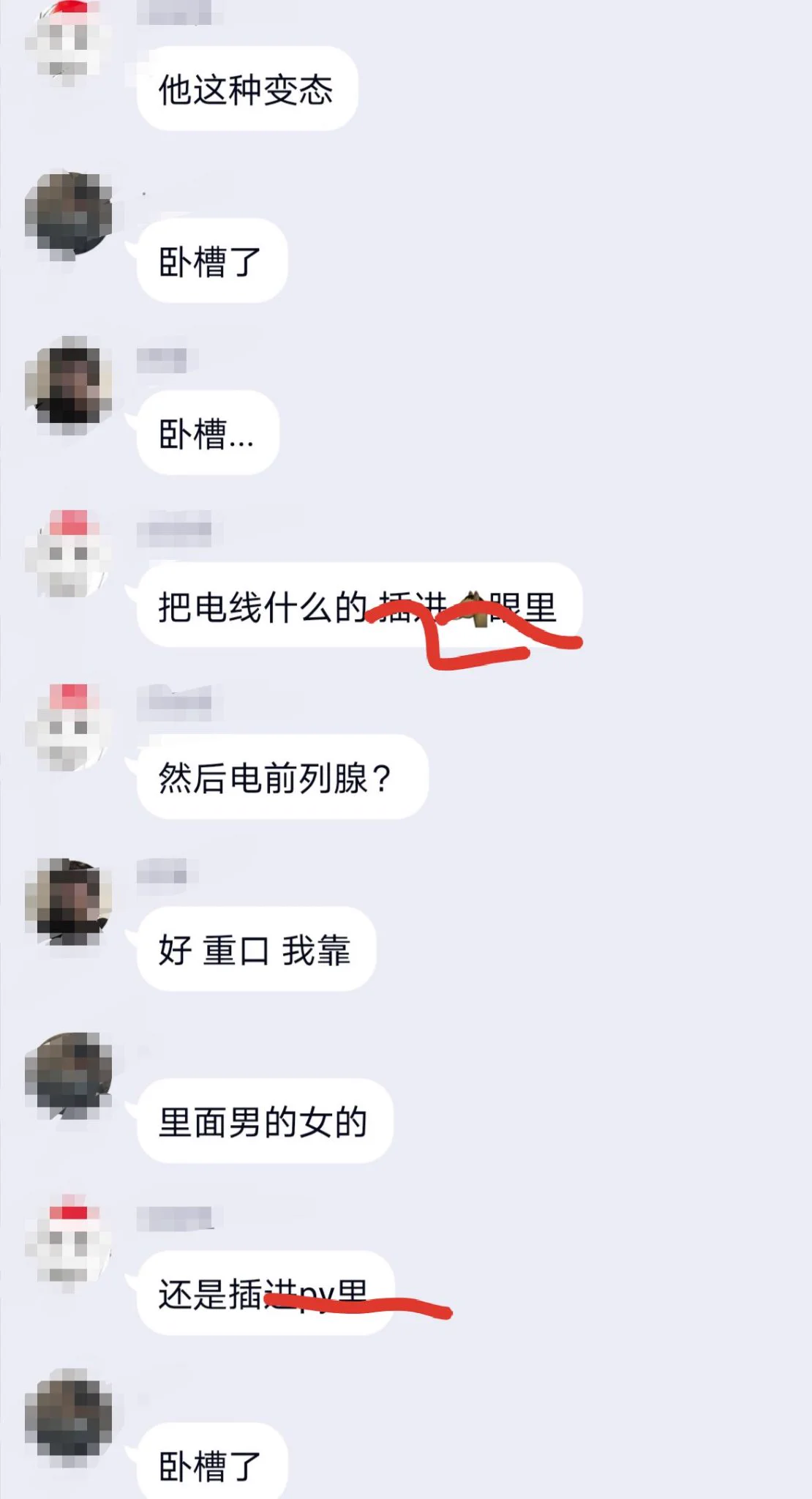Tap the emoji inside the 把电线什么的 message
This screenshot has height=1499, width=812.
click(473, 609)
